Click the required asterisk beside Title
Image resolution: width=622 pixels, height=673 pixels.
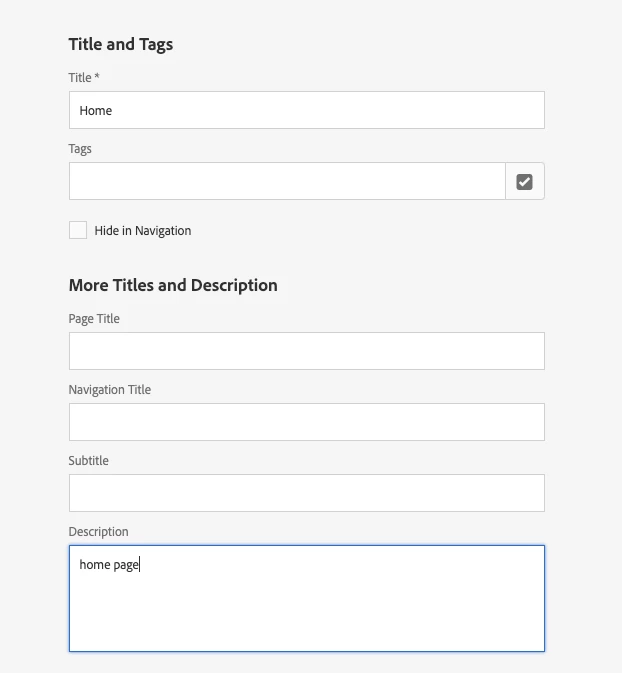(x=97, y=77)
